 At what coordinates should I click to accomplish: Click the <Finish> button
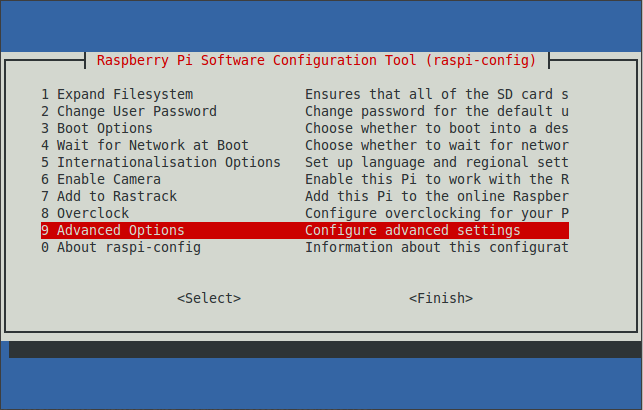(441, 298)
